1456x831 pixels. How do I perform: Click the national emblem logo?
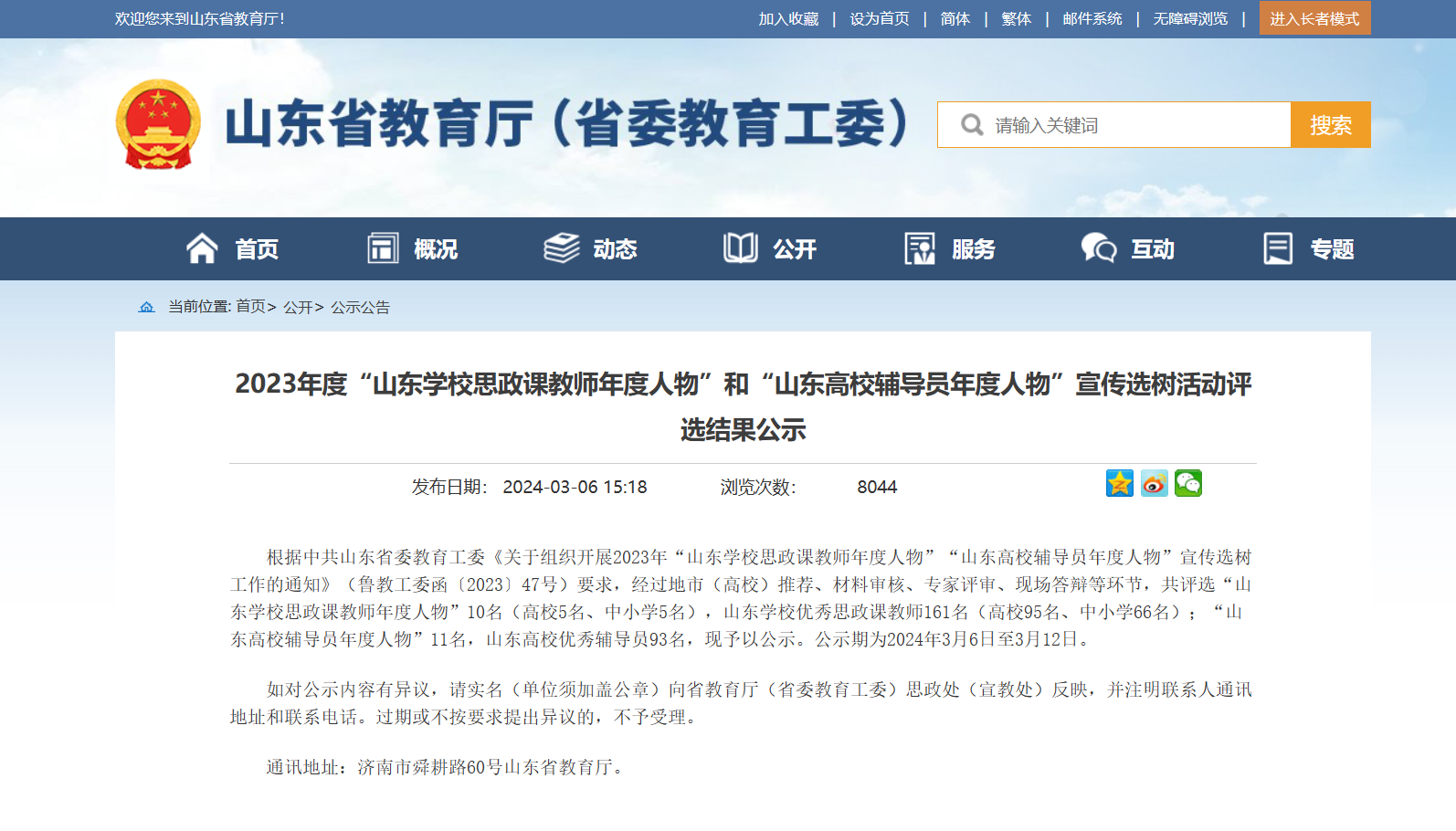(158, 124)
